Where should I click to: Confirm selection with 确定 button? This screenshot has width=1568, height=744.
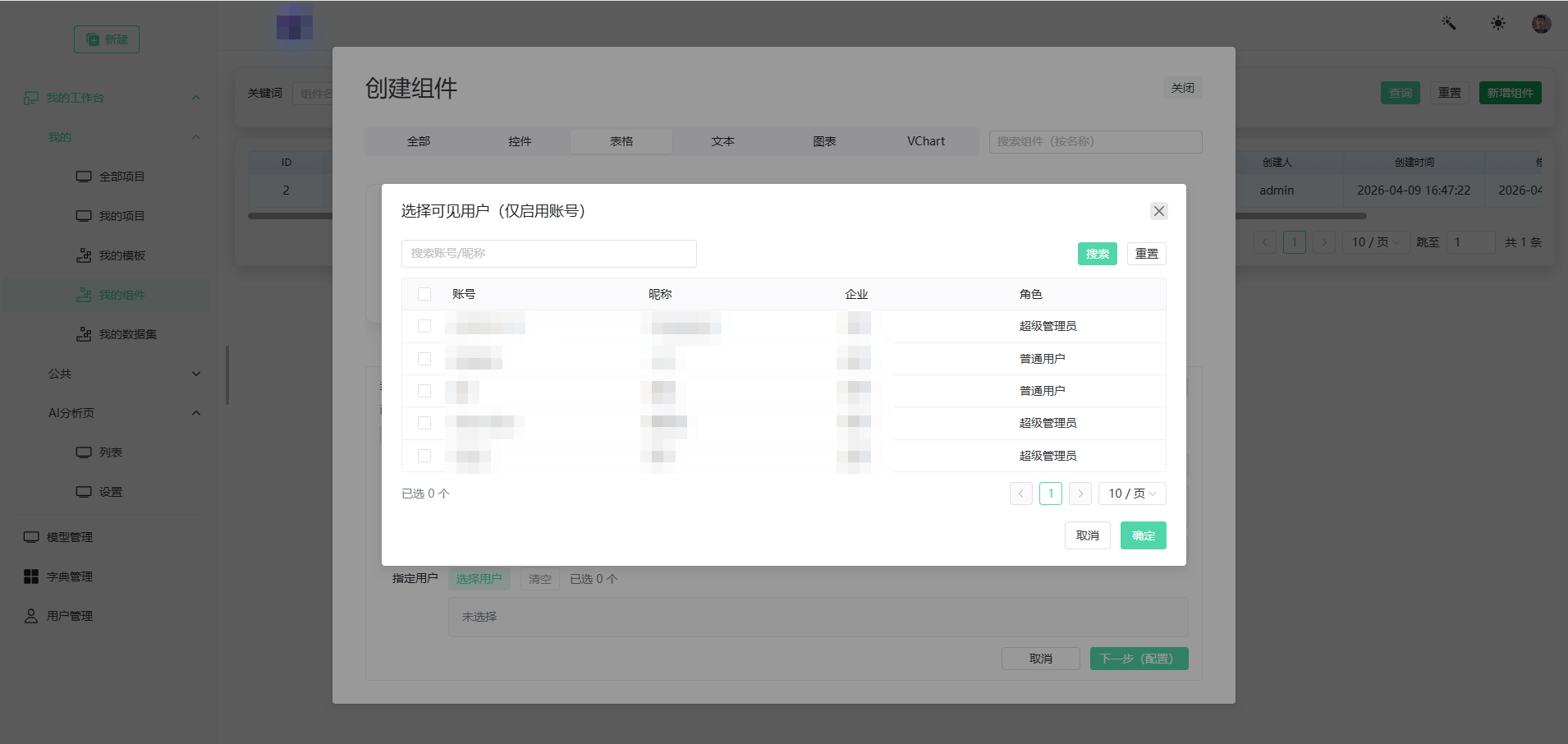pyautogui.click(x=1144, y=535)
